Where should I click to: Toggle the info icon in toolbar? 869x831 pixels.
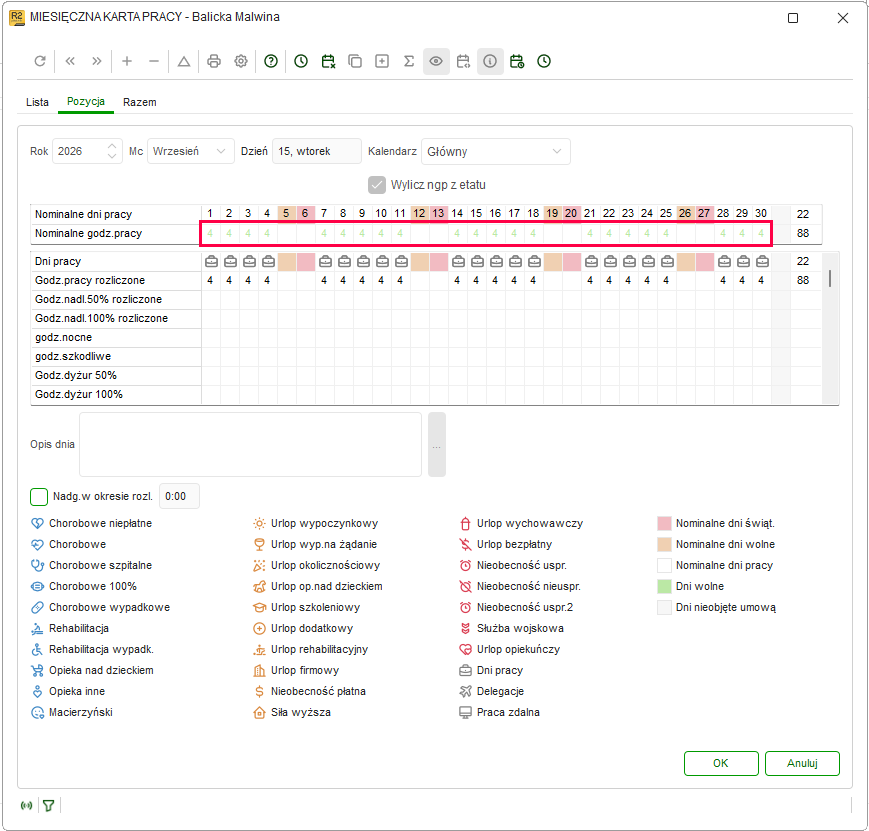490,61
